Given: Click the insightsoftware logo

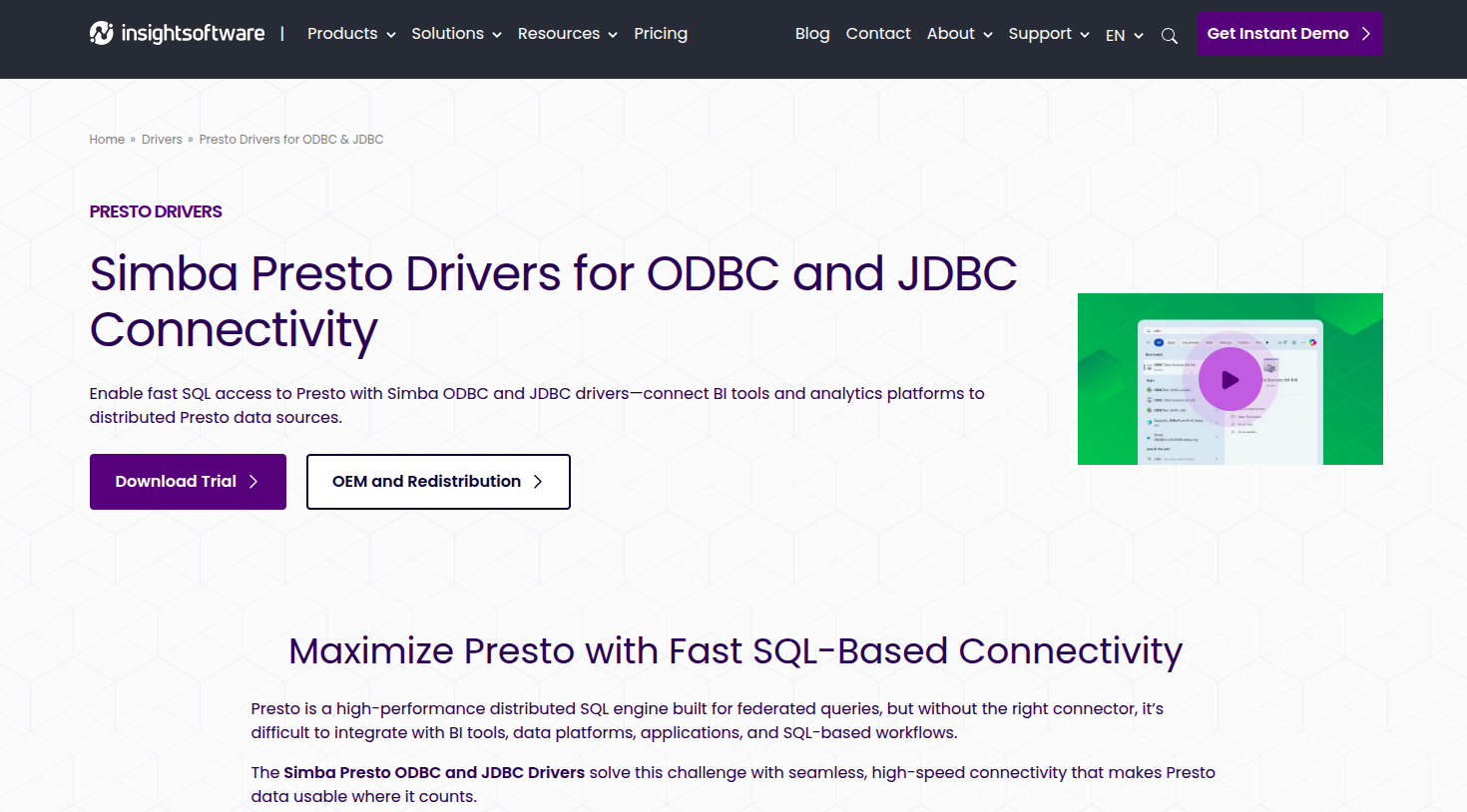Looking at the screenshot, I should point(177,34).
